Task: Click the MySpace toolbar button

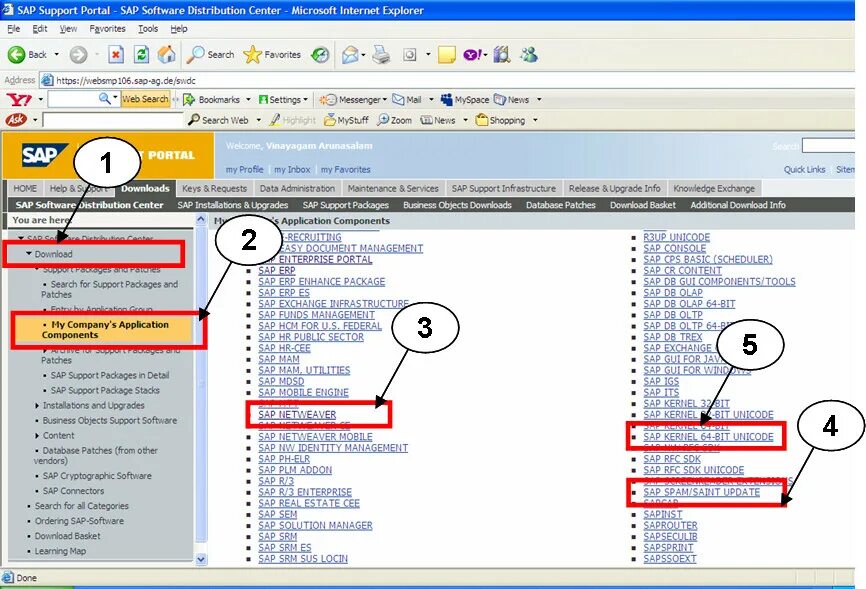Action: coord(465,99)
